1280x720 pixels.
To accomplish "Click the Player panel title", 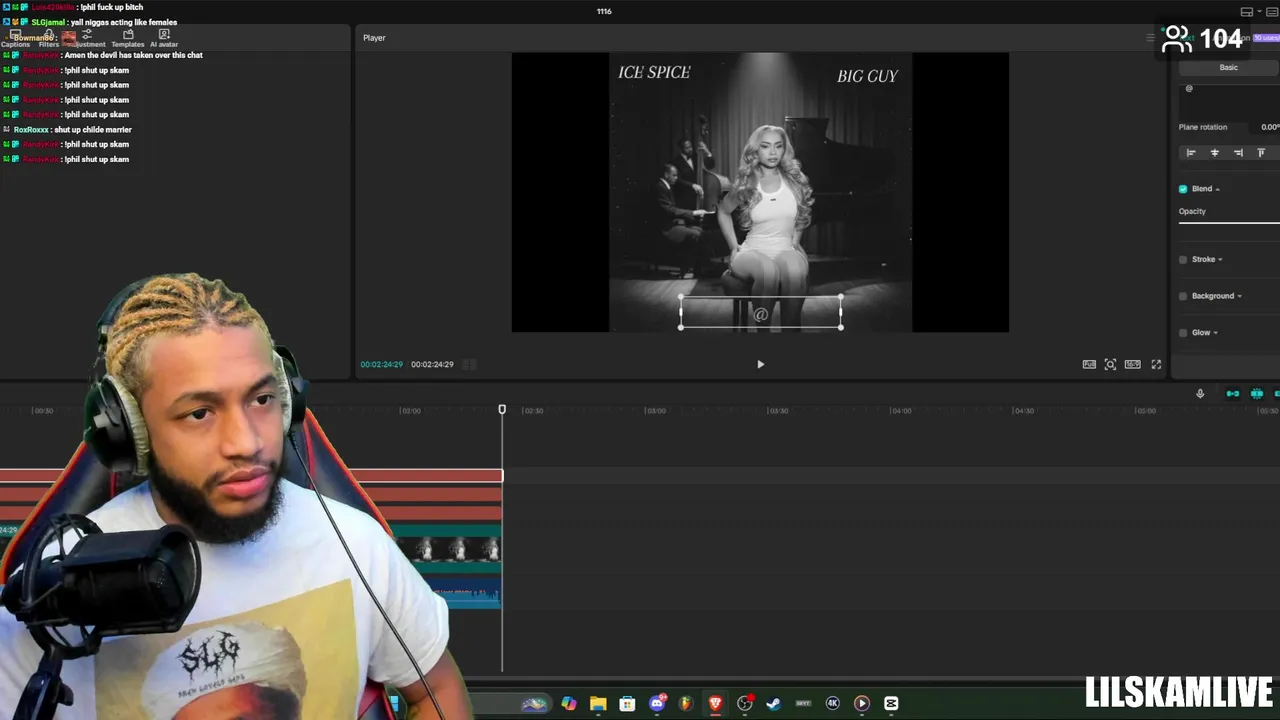I will pos(374,38).
